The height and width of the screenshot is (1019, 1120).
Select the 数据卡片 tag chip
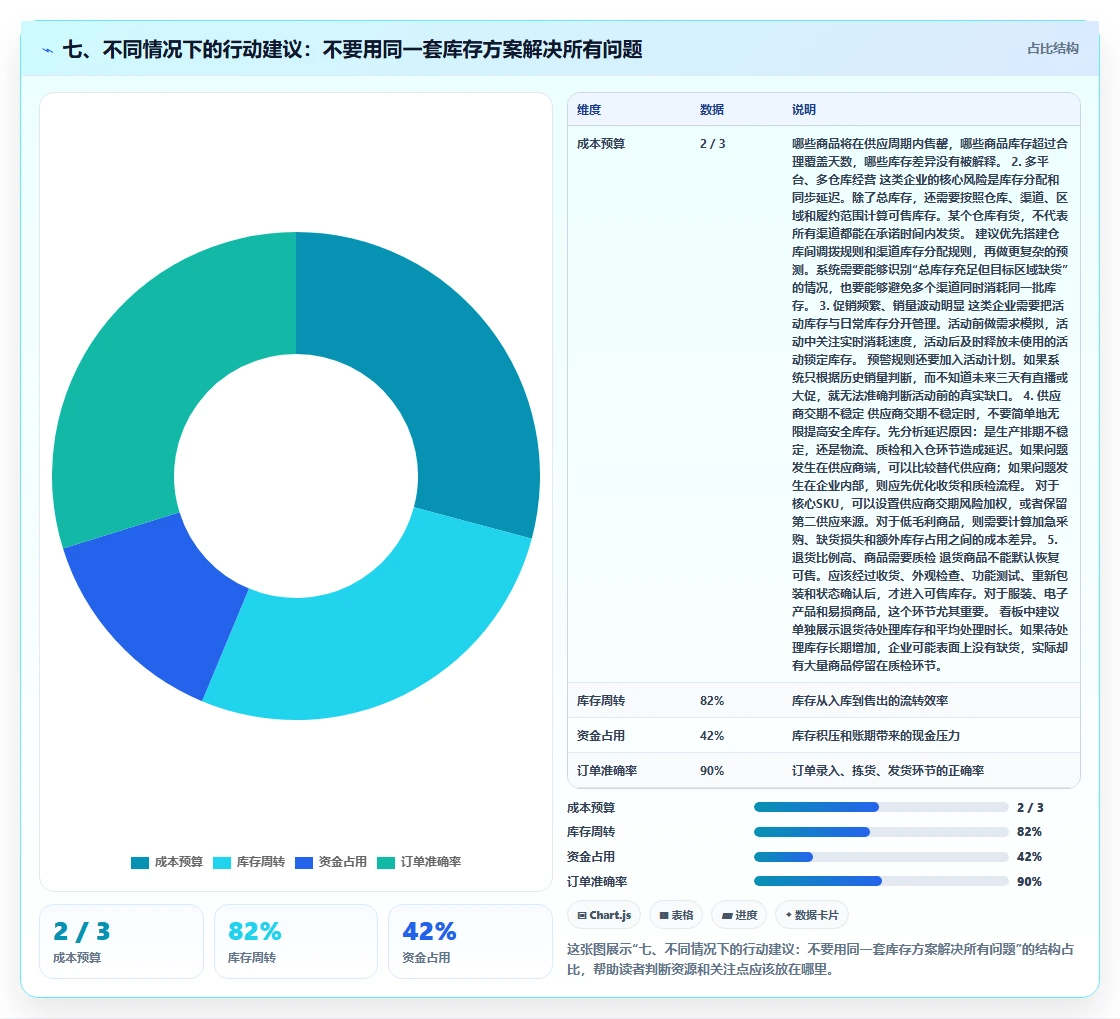pos(811,915)
